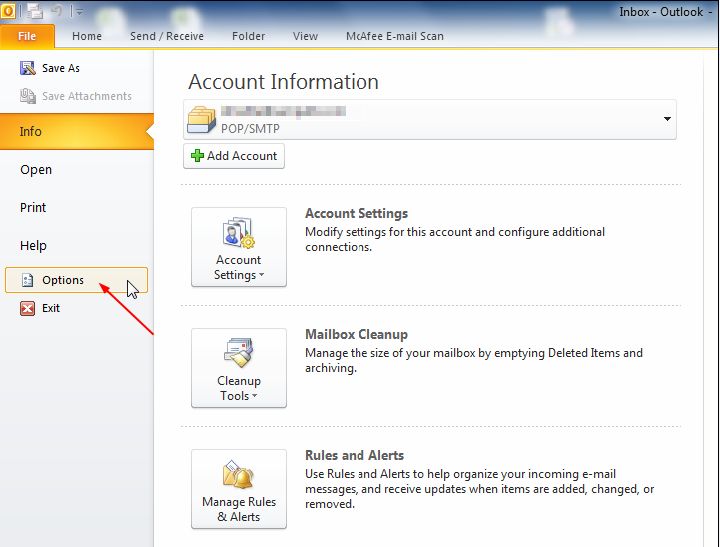Open the McAfee E-mail Scan tab
Screen dimensions: 720x547
pyautogui.click(x=395, y=36)
